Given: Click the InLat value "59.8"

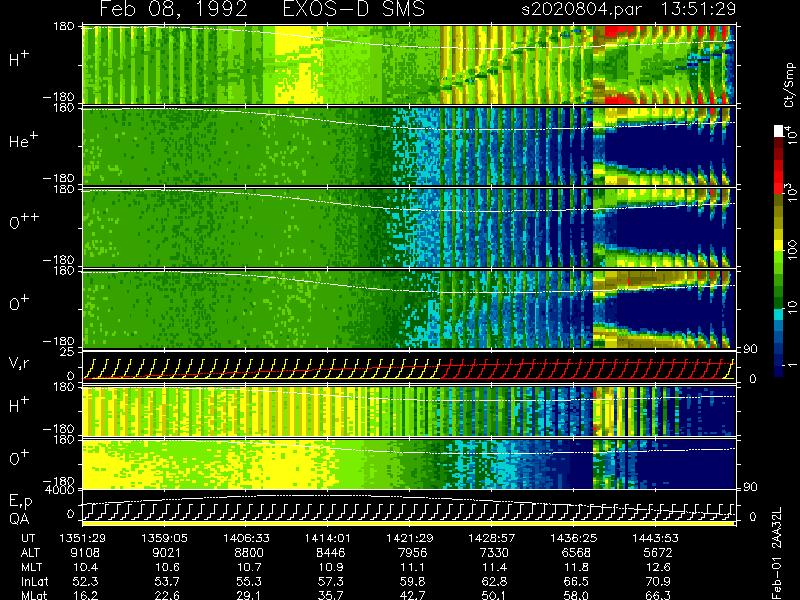Looking at the screenshot, I should 413,581.
